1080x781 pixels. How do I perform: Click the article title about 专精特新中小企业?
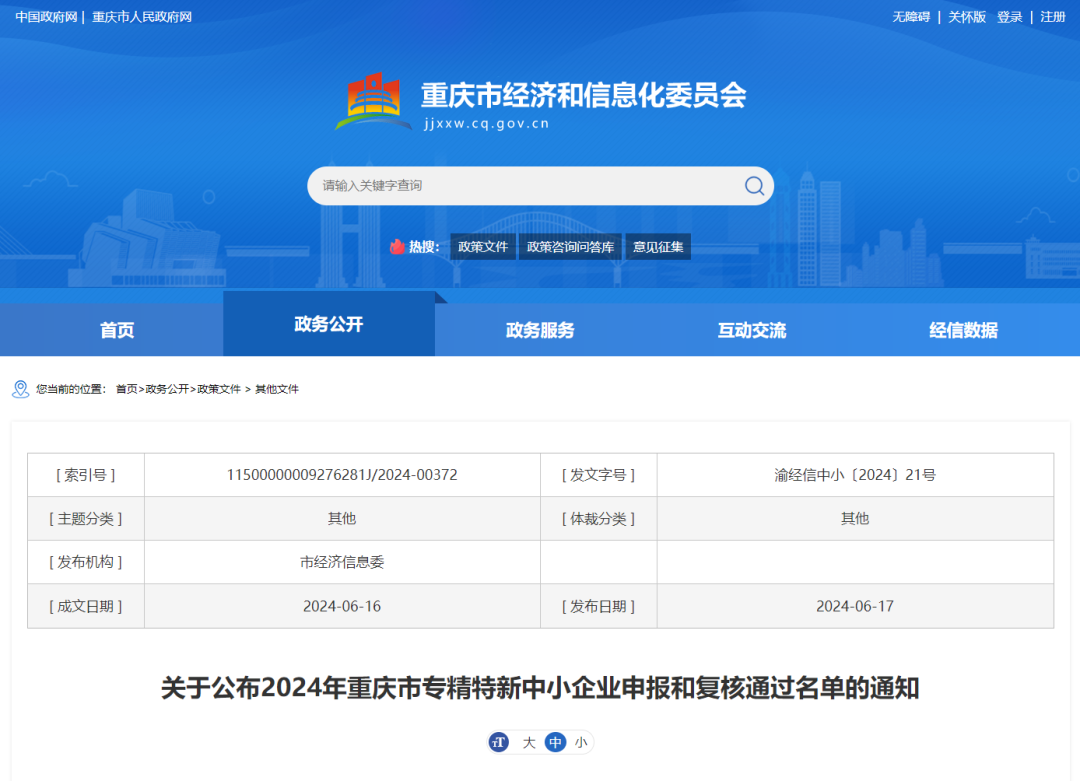point(540,688)
